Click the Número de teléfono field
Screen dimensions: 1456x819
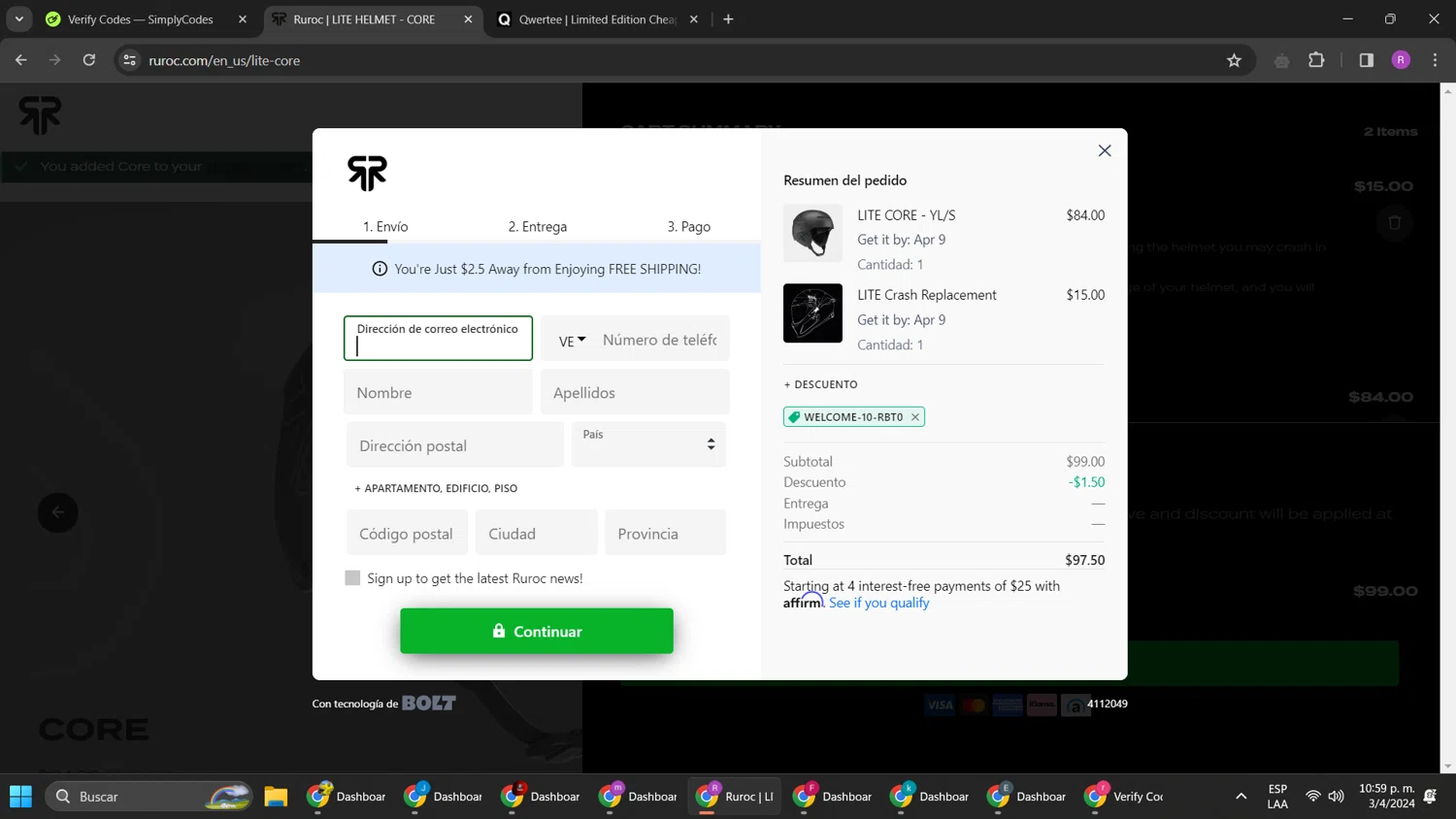coord(660,340)
